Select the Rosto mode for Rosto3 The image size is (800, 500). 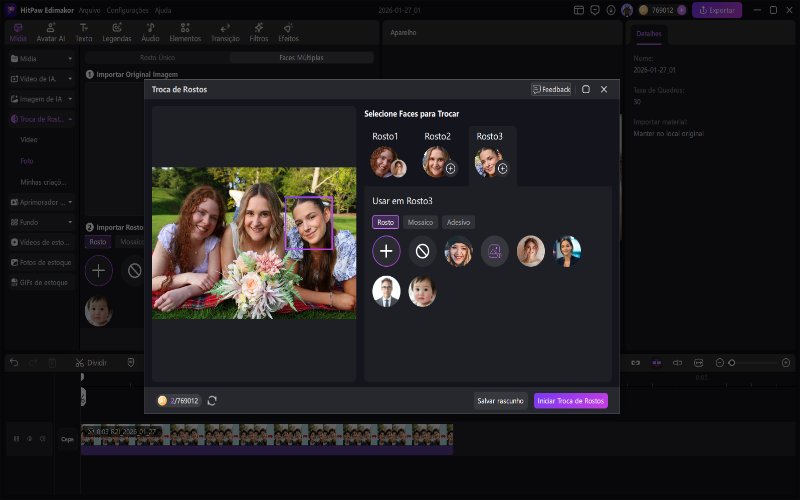tap(385, 222)
